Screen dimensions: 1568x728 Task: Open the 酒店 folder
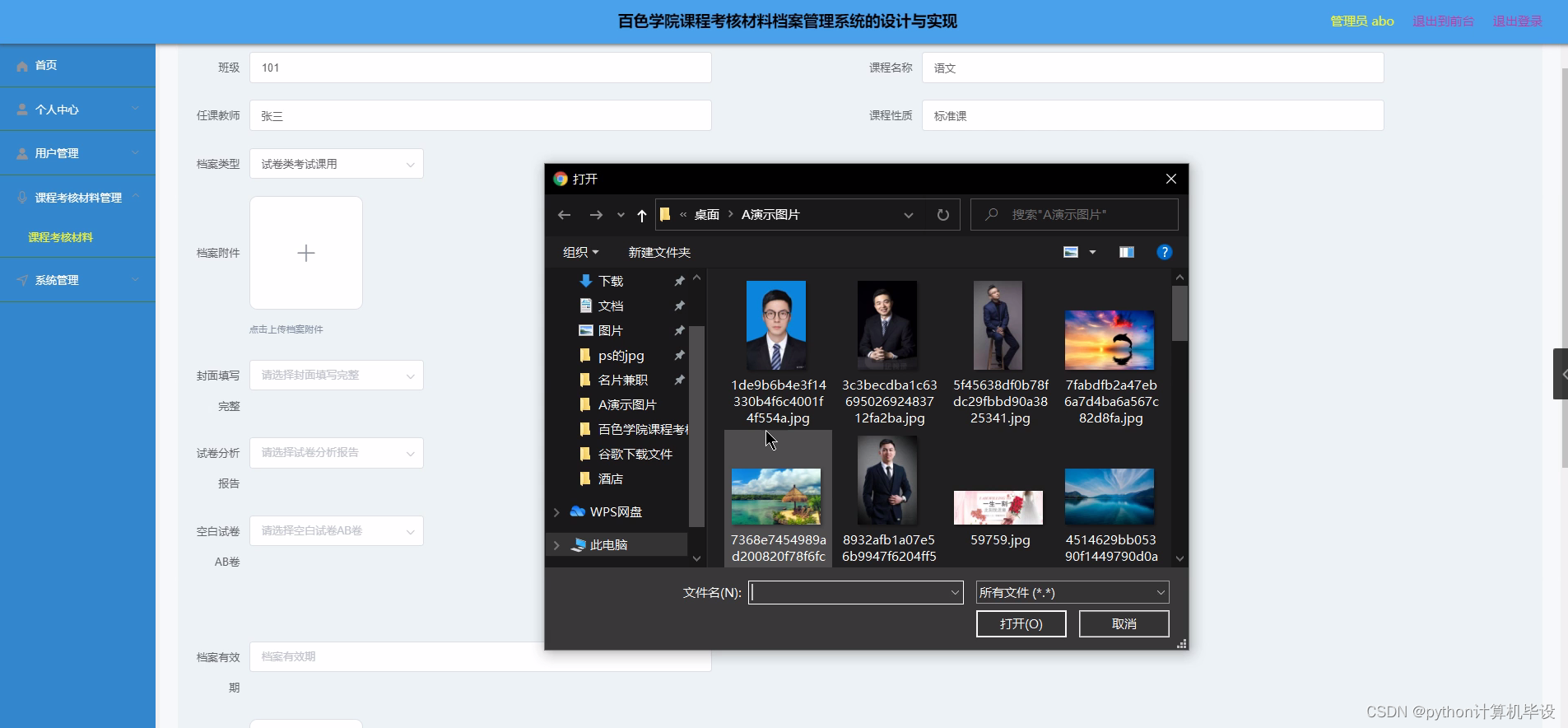click(610, 479)
